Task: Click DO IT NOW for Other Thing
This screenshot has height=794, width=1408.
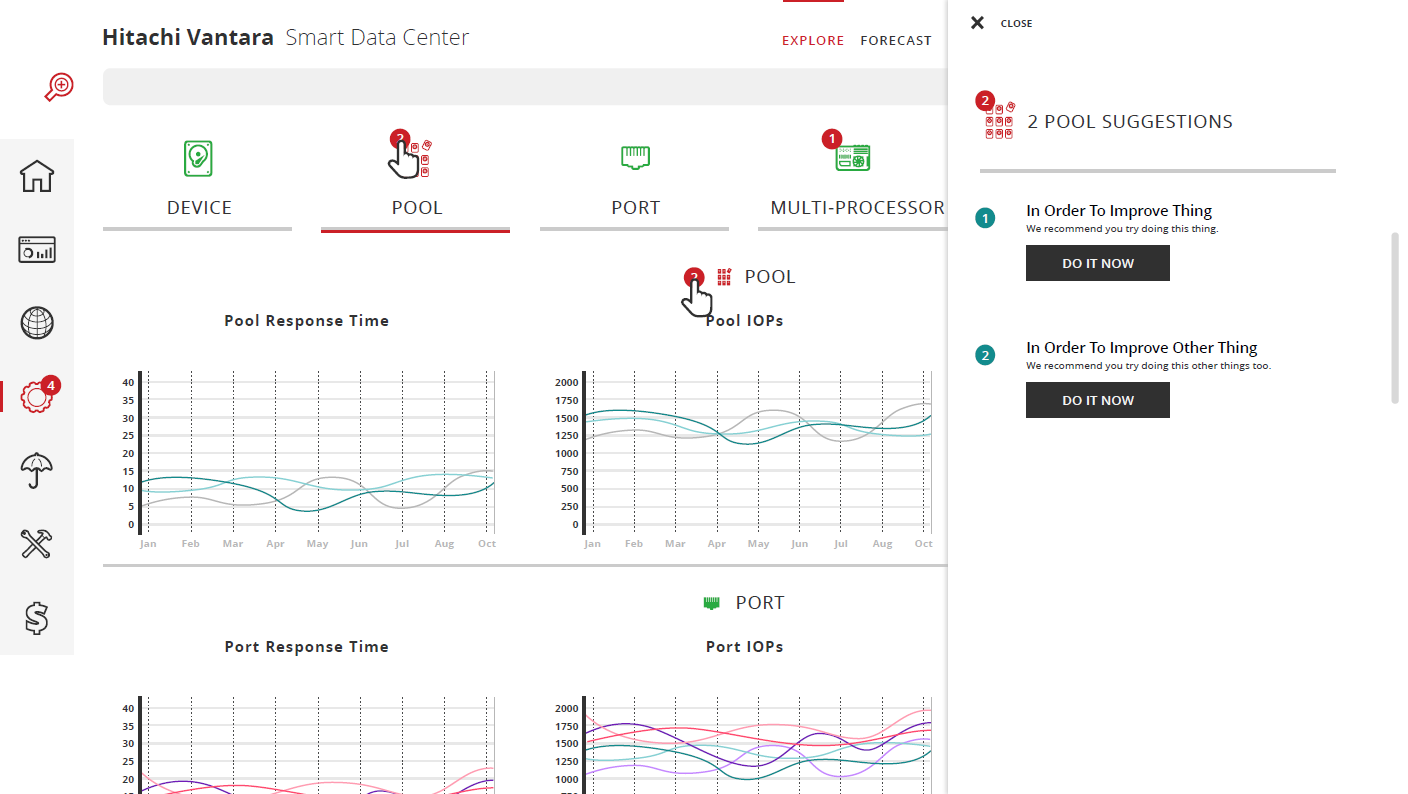Action: point(1097,400)
